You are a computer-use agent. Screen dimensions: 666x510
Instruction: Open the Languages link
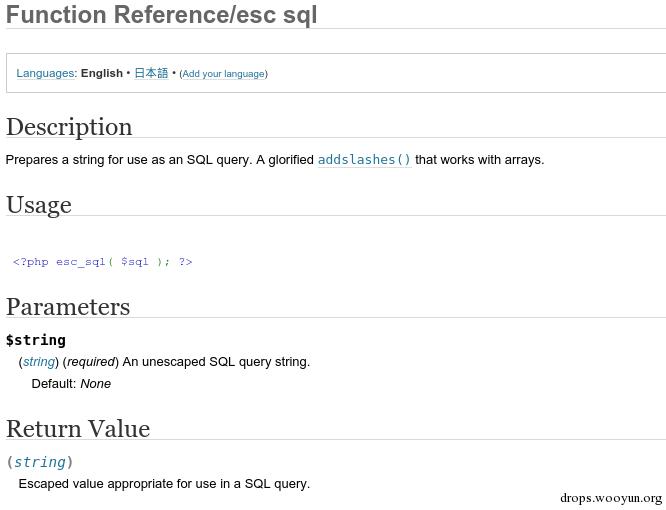point(45,73)
